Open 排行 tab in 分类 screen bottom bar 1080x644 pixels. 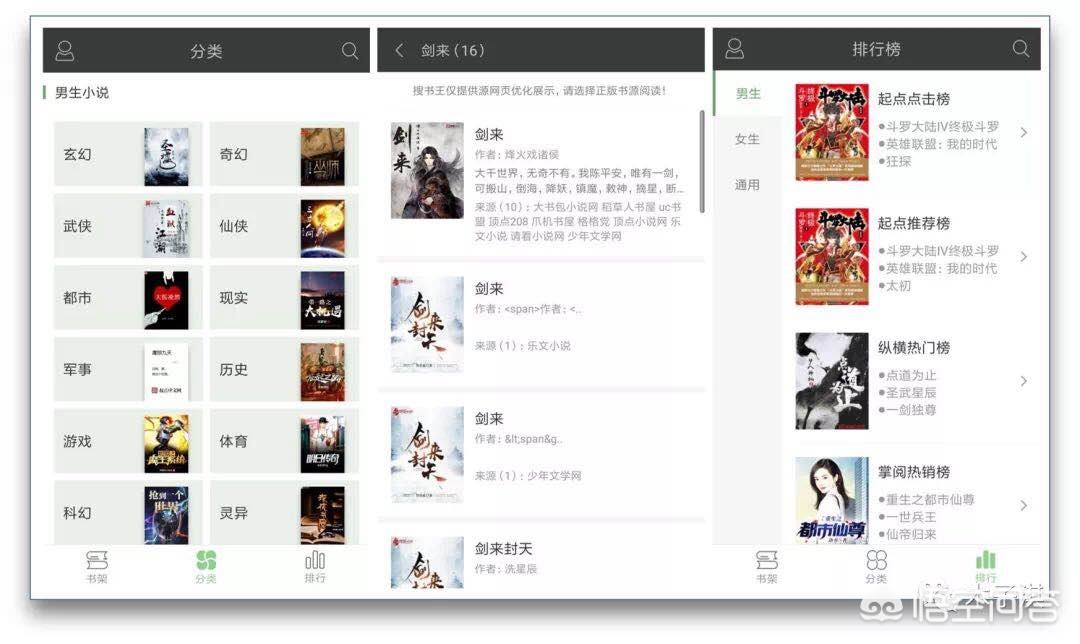click(x=315, y=566)
